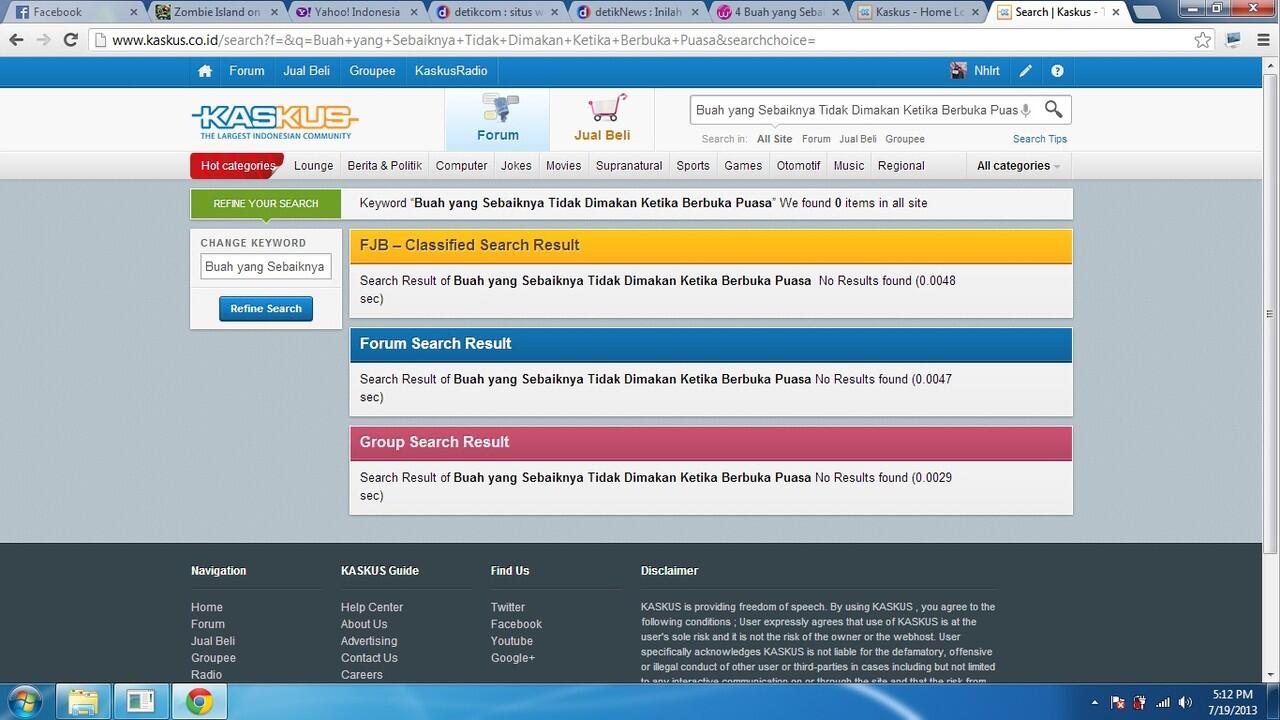Show hidden tray icons arrow
This screenshot has height=720, width=1280.
[x=1094, y=703]
